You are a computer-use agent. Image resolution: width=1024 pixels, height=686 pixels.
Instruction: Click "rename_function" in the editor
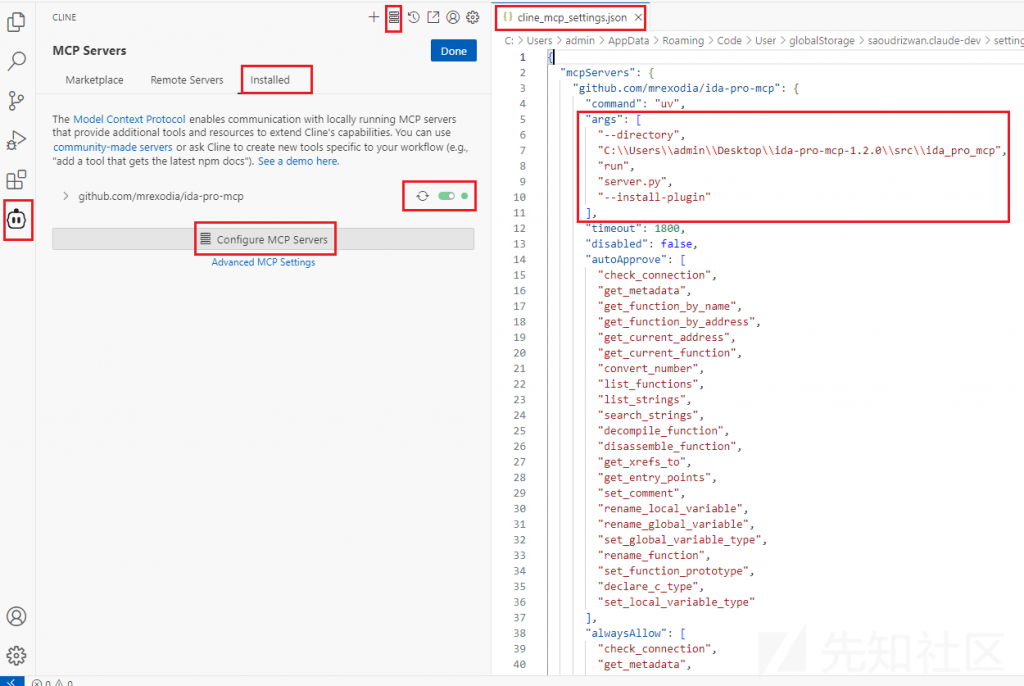point(650,555)
